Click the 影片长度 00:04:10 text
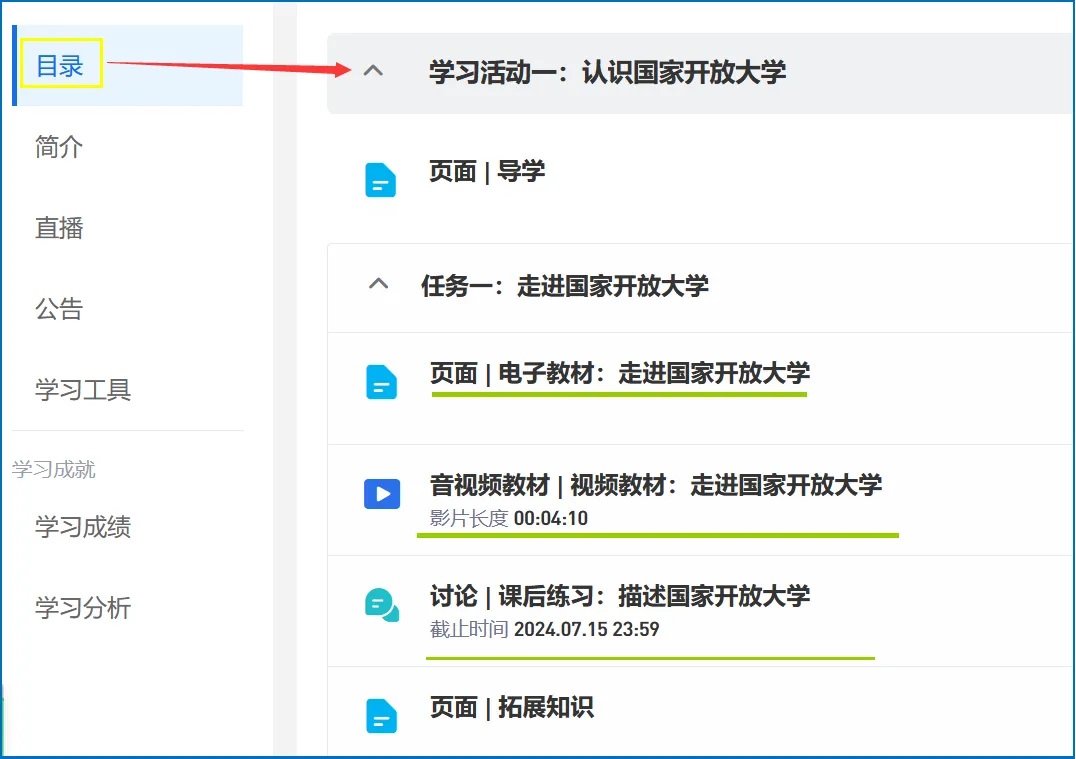Screen dimensions: 1076x759 pyautogui.click(x=508, y=518)
